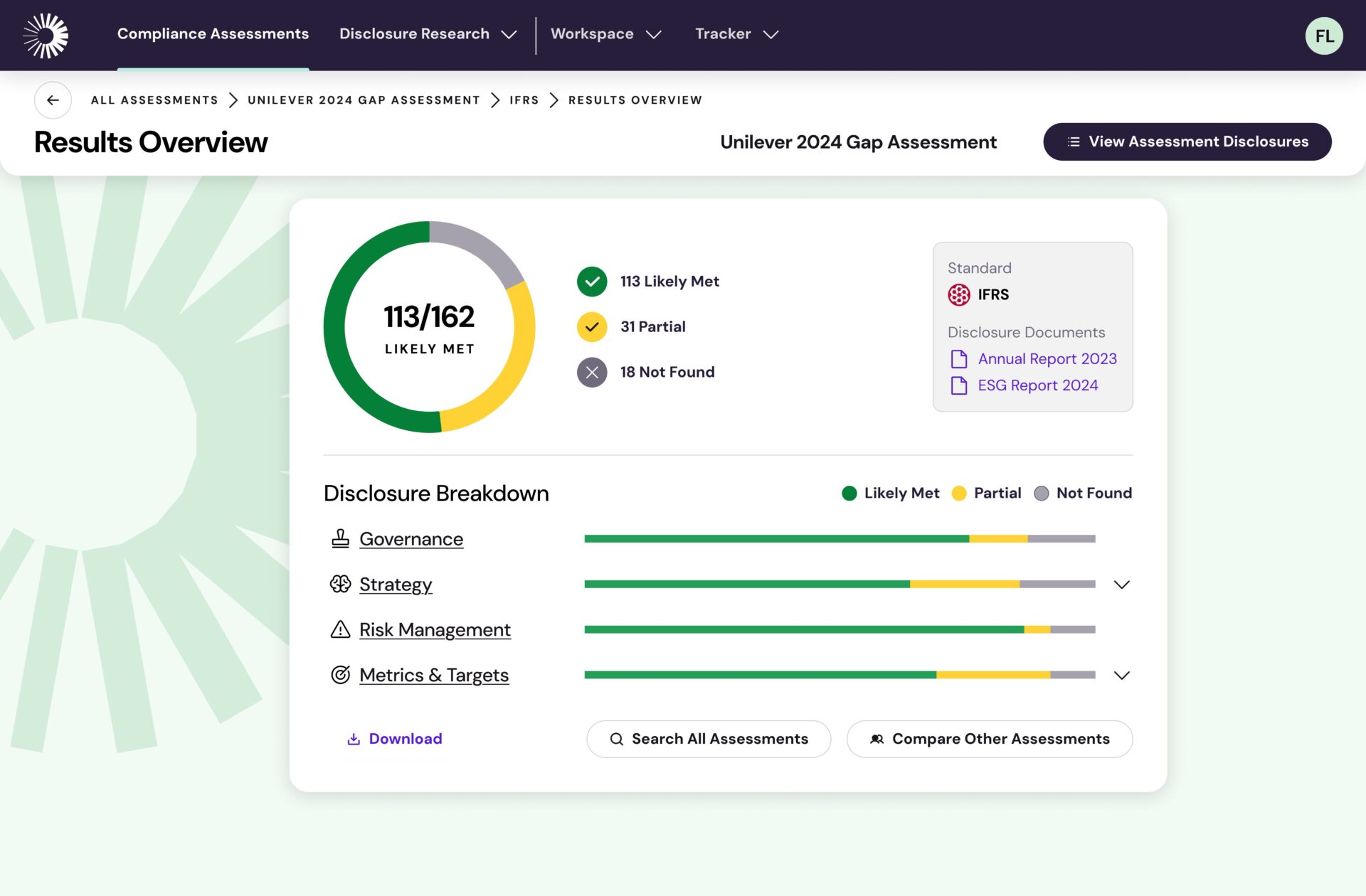Click the ESG Report 2024 document icon
The height and width of the screenshot is (896, 1366).
959,385
